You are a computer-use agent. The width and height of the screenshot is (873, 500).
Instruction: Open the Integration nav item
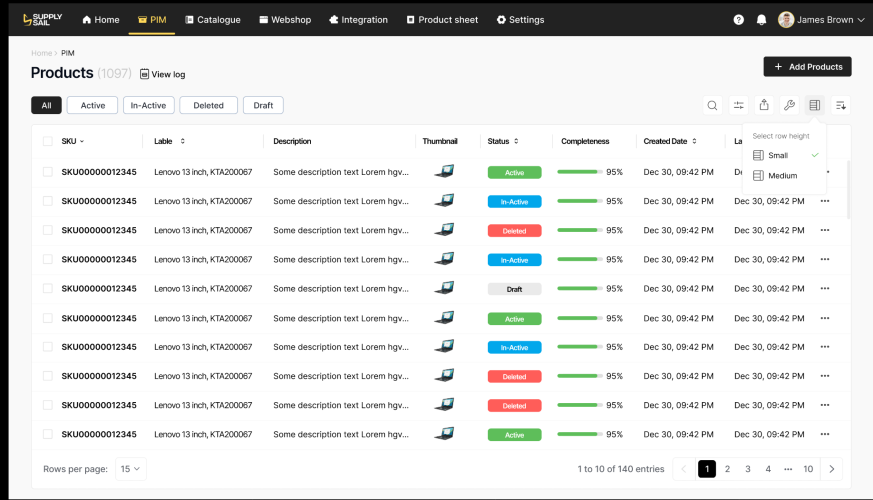(x=358, y=19)
